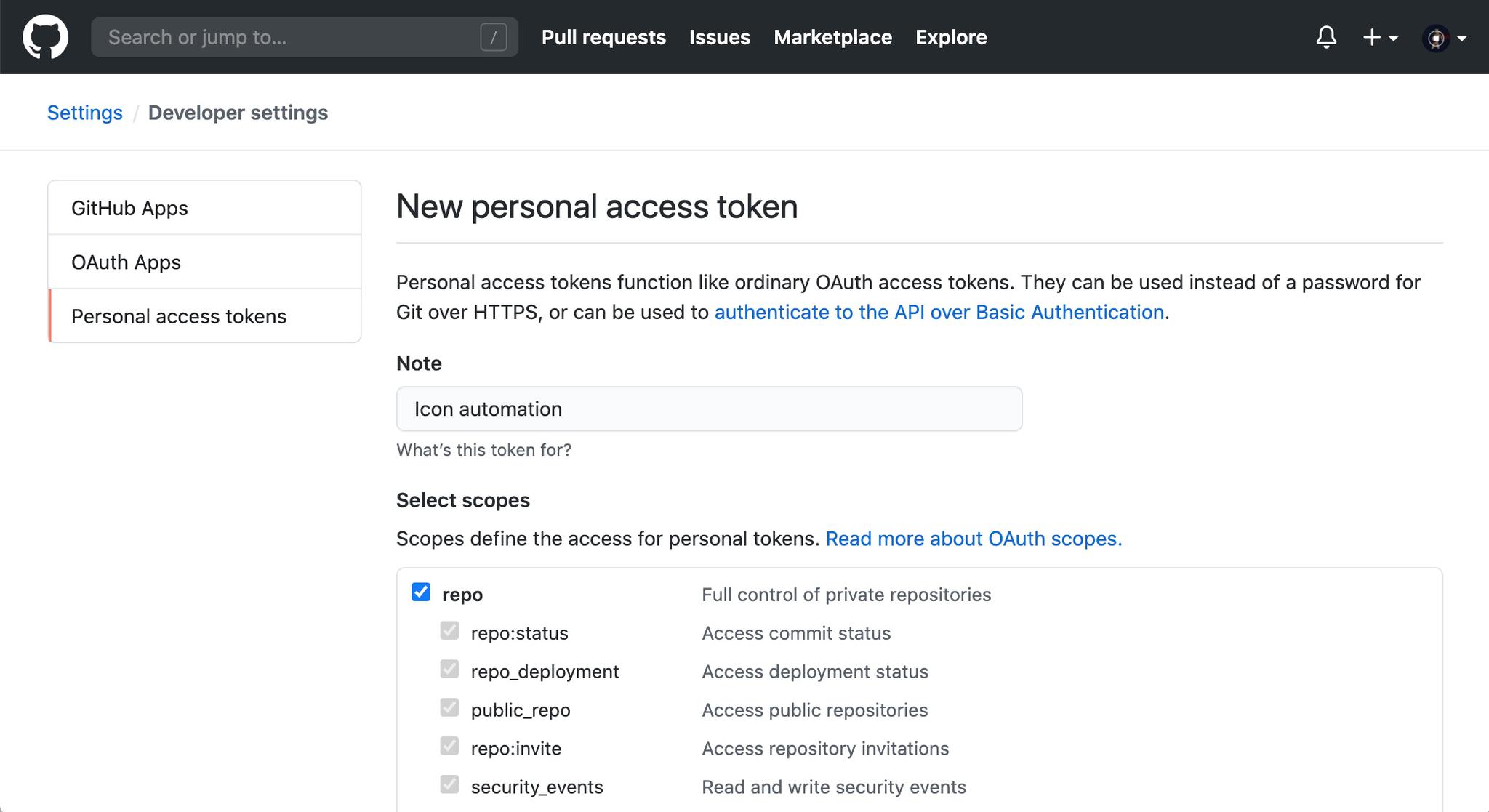This screenshot has height=812, width=1489.
Task: Switch to the OAuth Apps section
Action: tap(125, 262)
